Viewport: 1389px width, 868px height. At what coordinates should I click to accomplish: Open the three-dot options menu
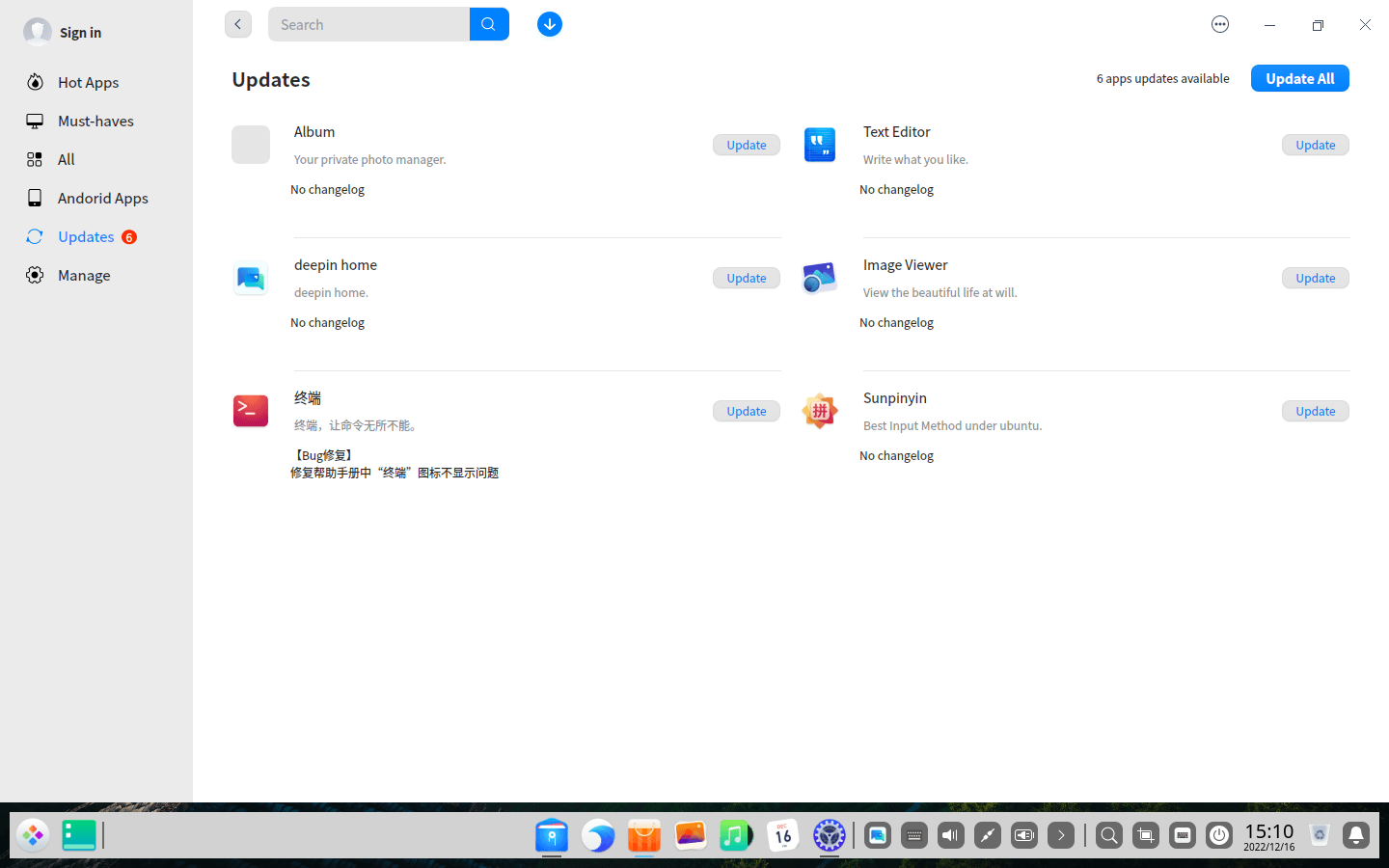coord(1220,24)
